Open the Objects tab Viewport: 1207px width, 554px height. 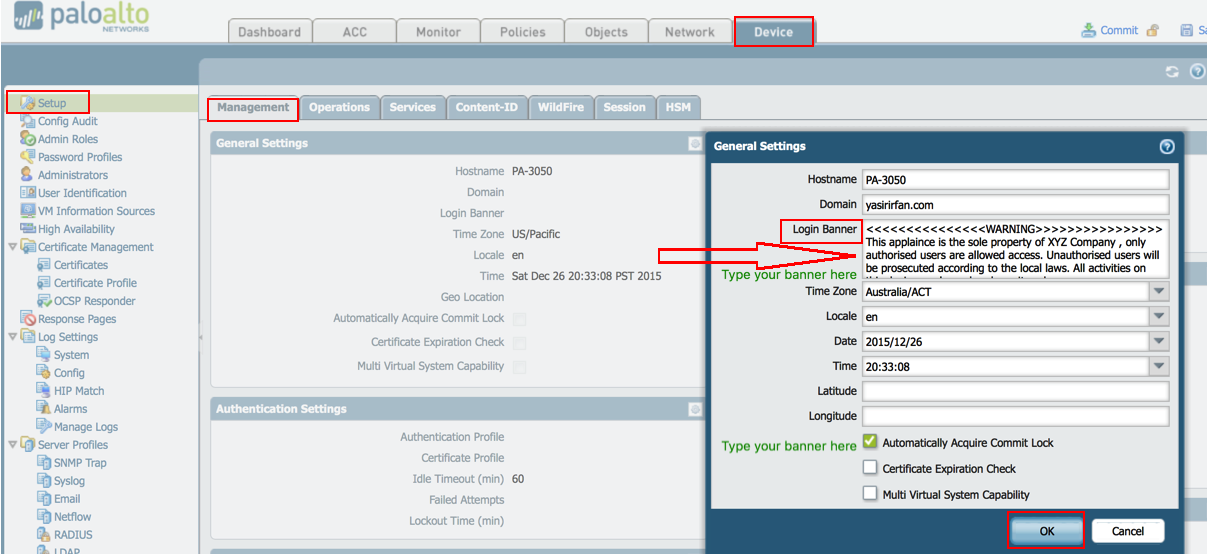coord(606,32)
